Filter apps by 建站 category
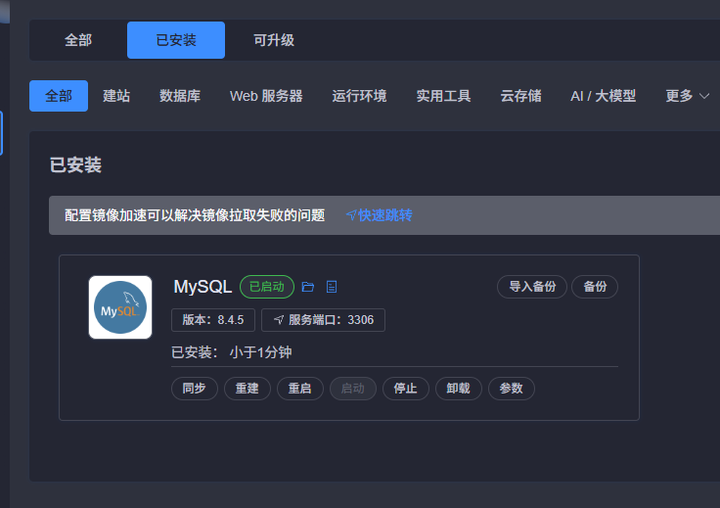The height and width of the screenshot is (508, 720). click(x=117, y=96)
